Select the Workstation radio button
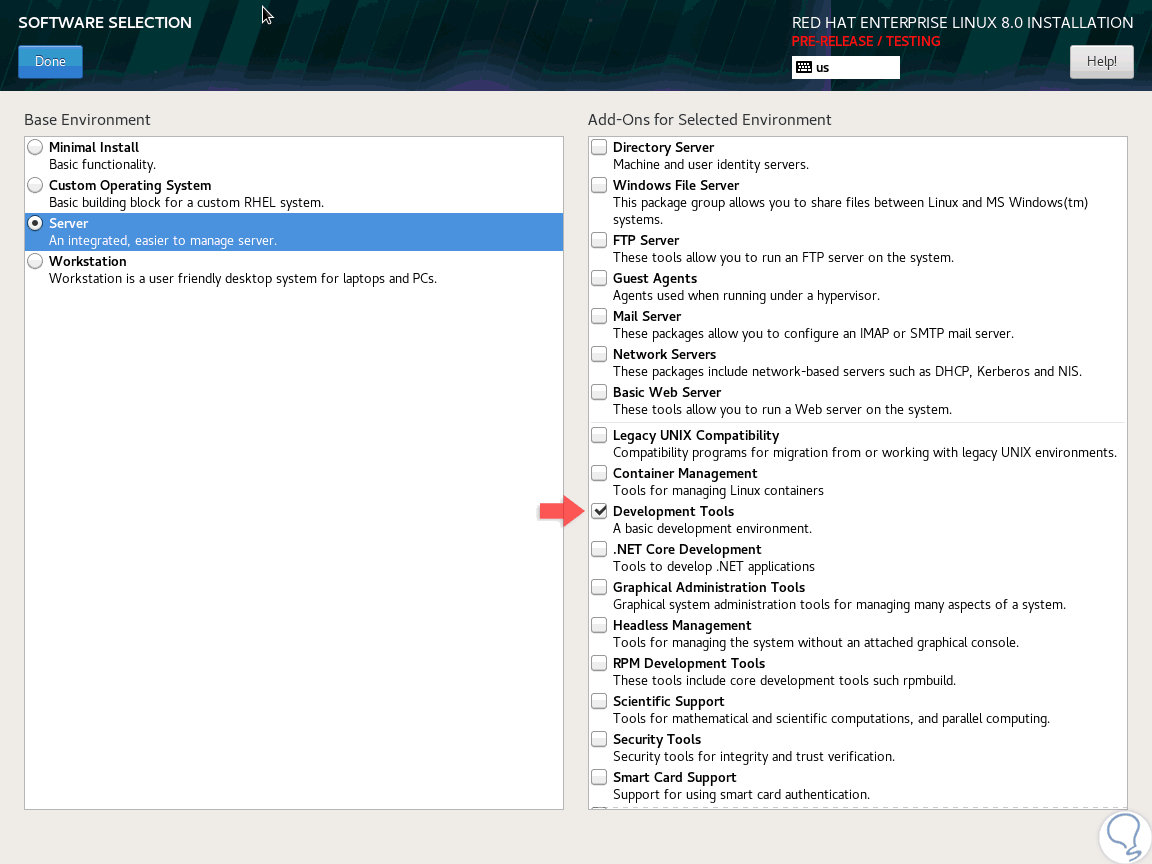This screenshot has height=864, width=1152. pos(35,262)
